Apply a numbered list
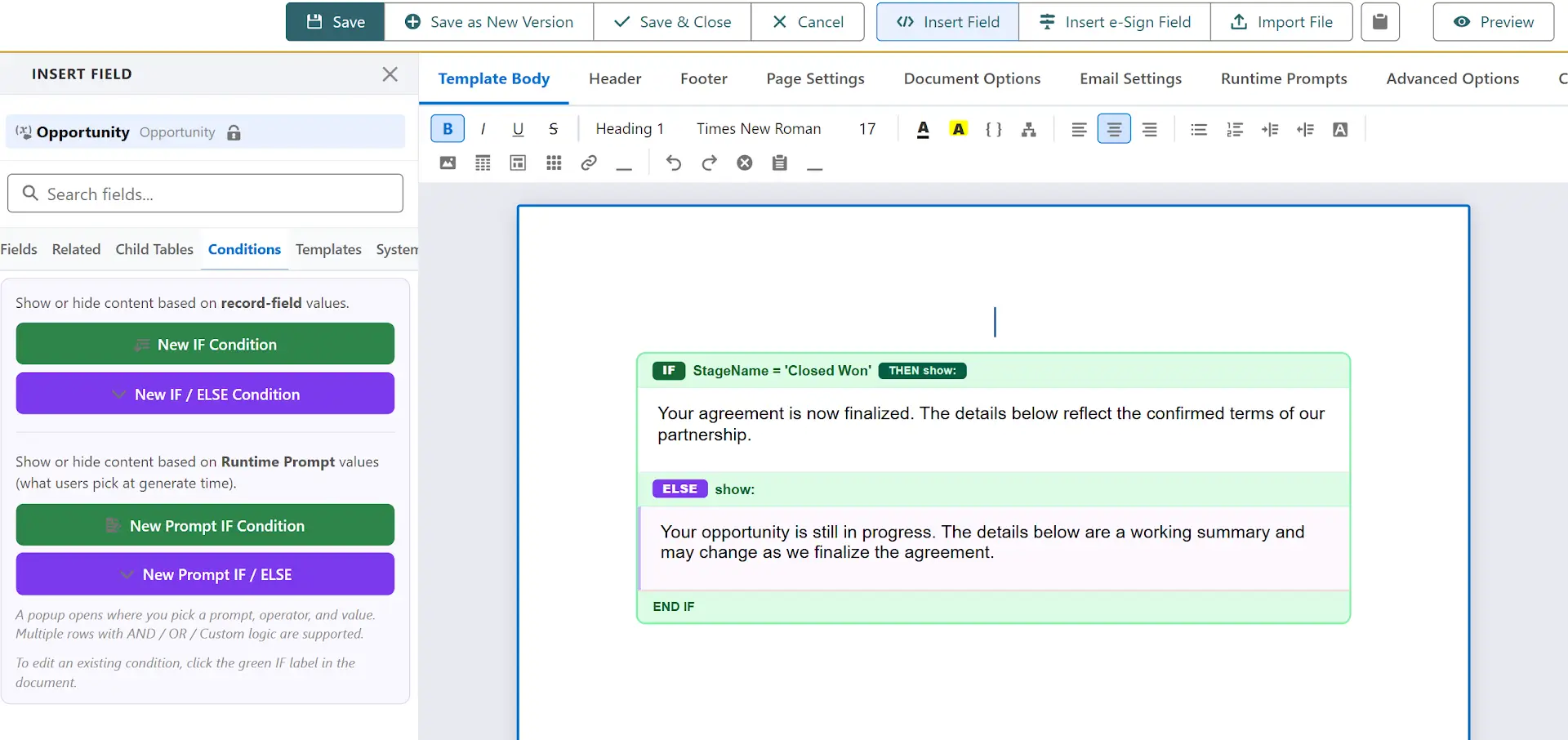1568x740 pixels. pyautogui.click(x=1234, y=129)
